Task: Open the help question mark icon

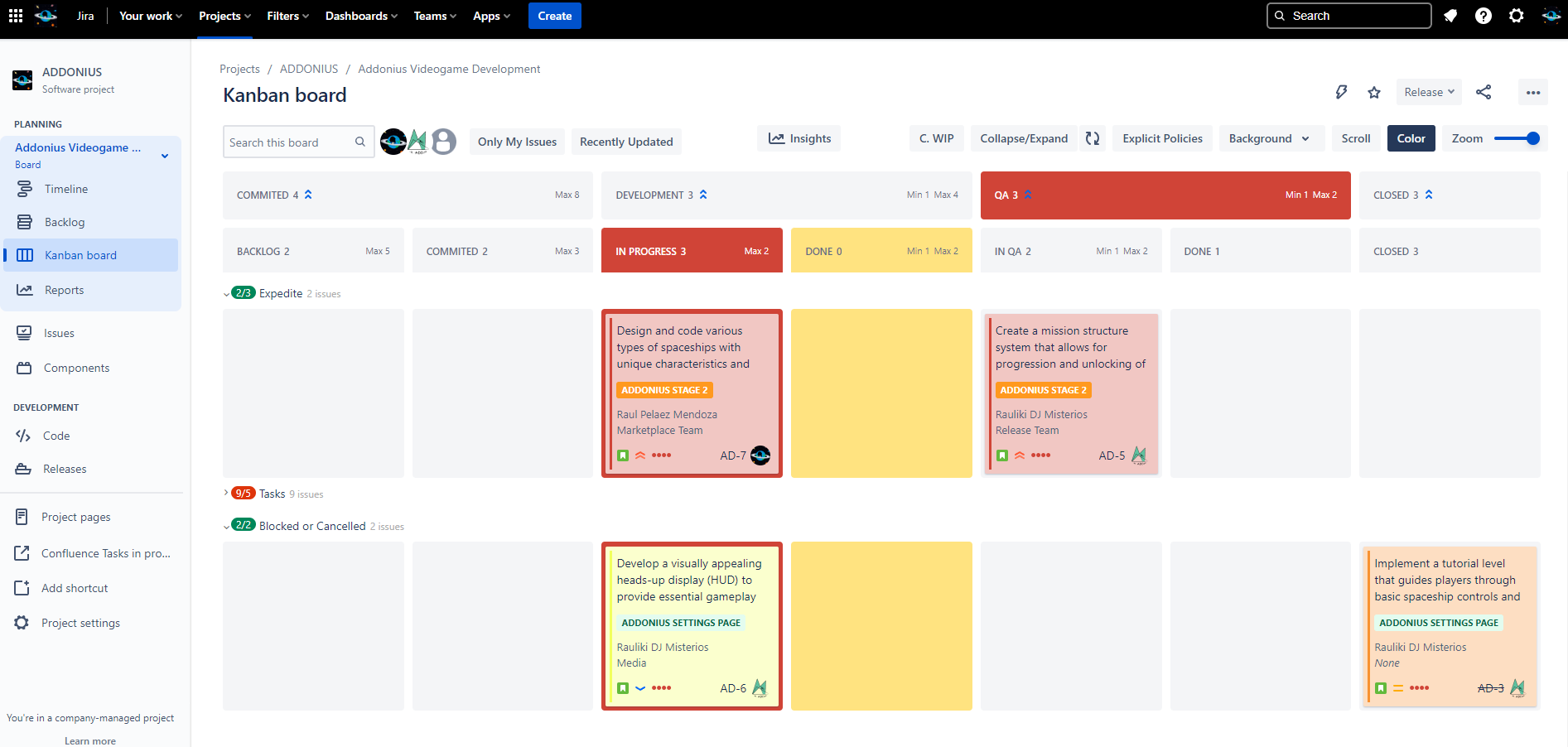Action: 1484,16
